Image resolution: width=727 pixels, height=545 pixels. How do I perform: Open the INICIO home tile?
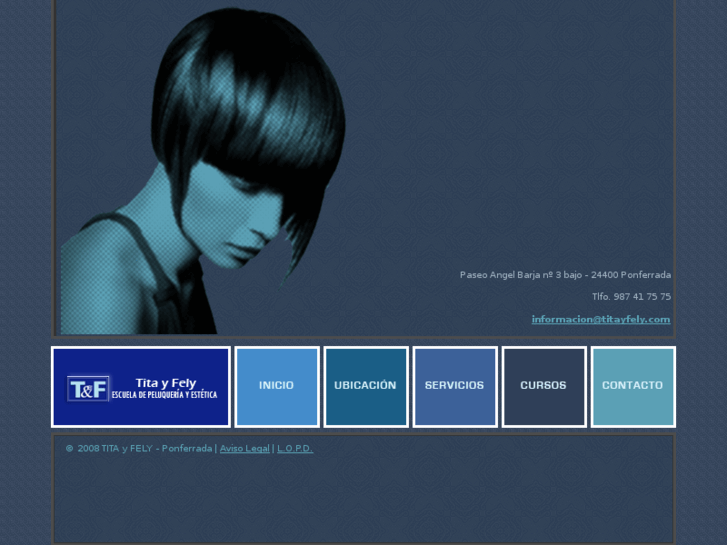point(277,386)
